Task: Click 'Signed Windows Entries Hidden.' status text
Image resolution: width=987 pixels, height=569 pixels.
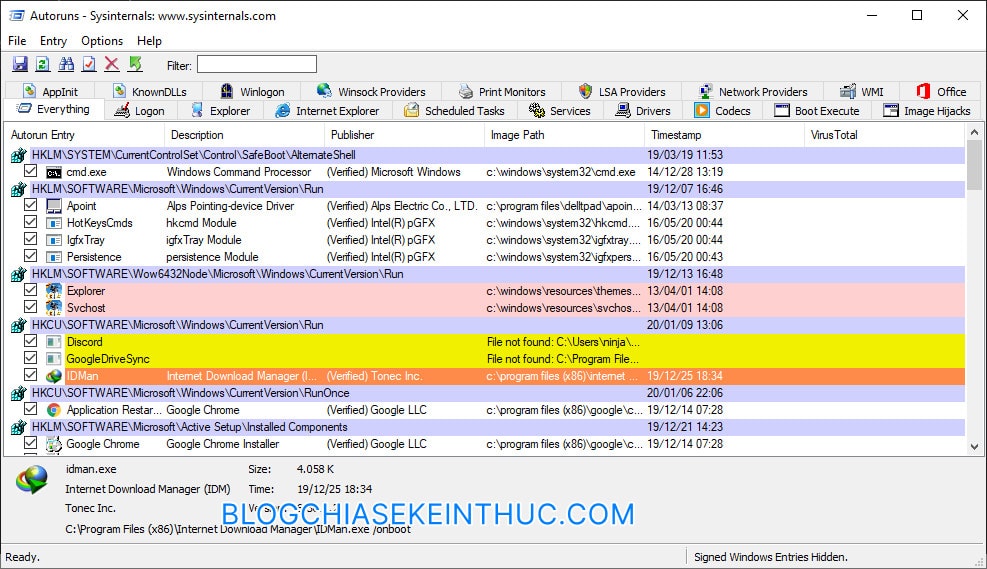Action: [x=770, y=557]
